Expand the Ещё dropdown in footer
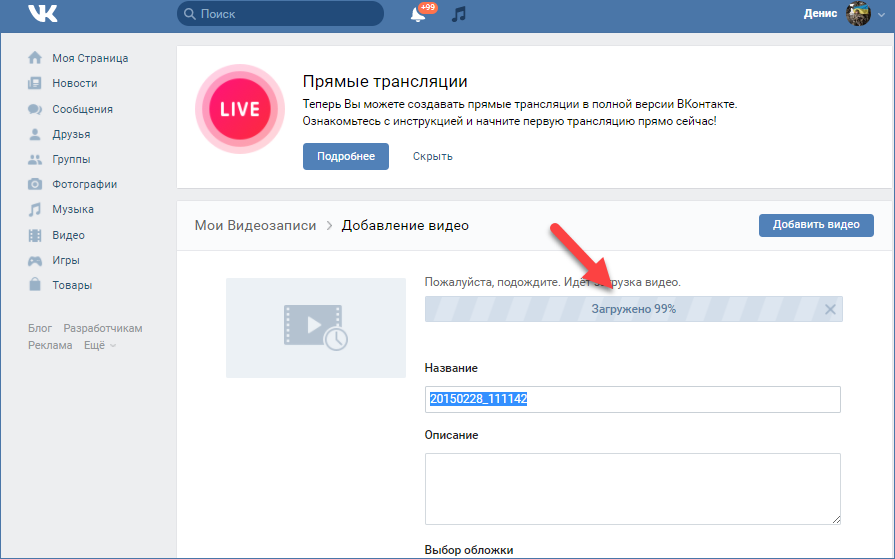 click(x=100, y=345)
